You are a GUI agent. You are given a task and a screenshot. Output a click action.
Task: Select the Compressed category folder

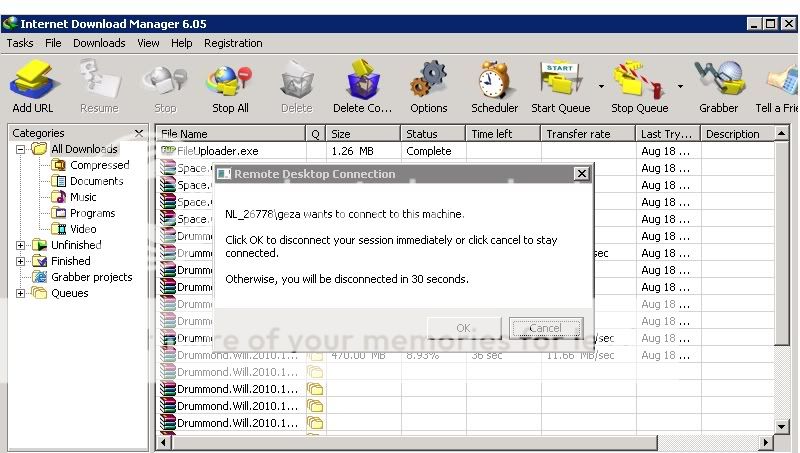coord(99,165)
